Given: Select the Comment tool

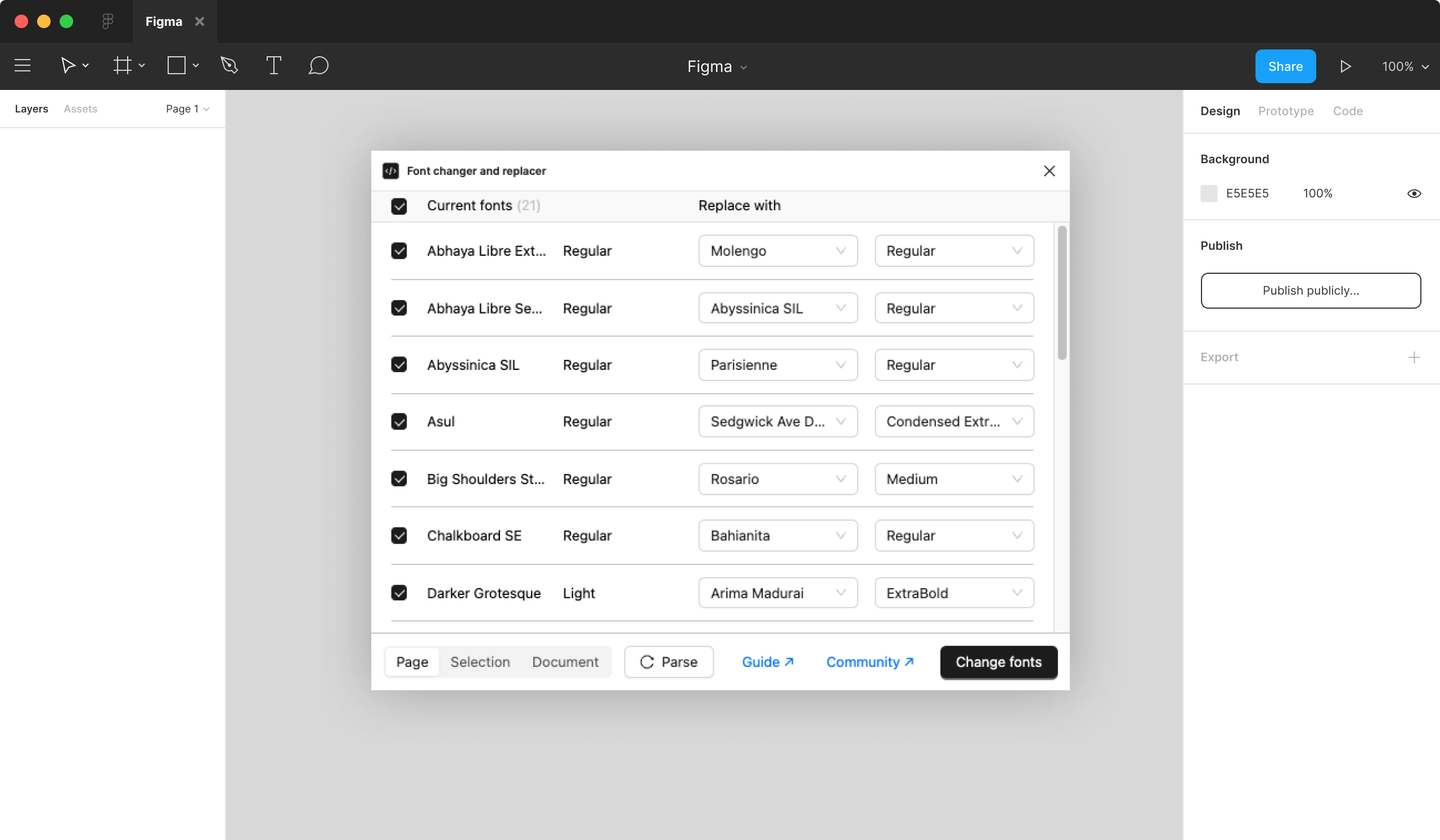Looking at the screenshot, I should tap(318, 66).
